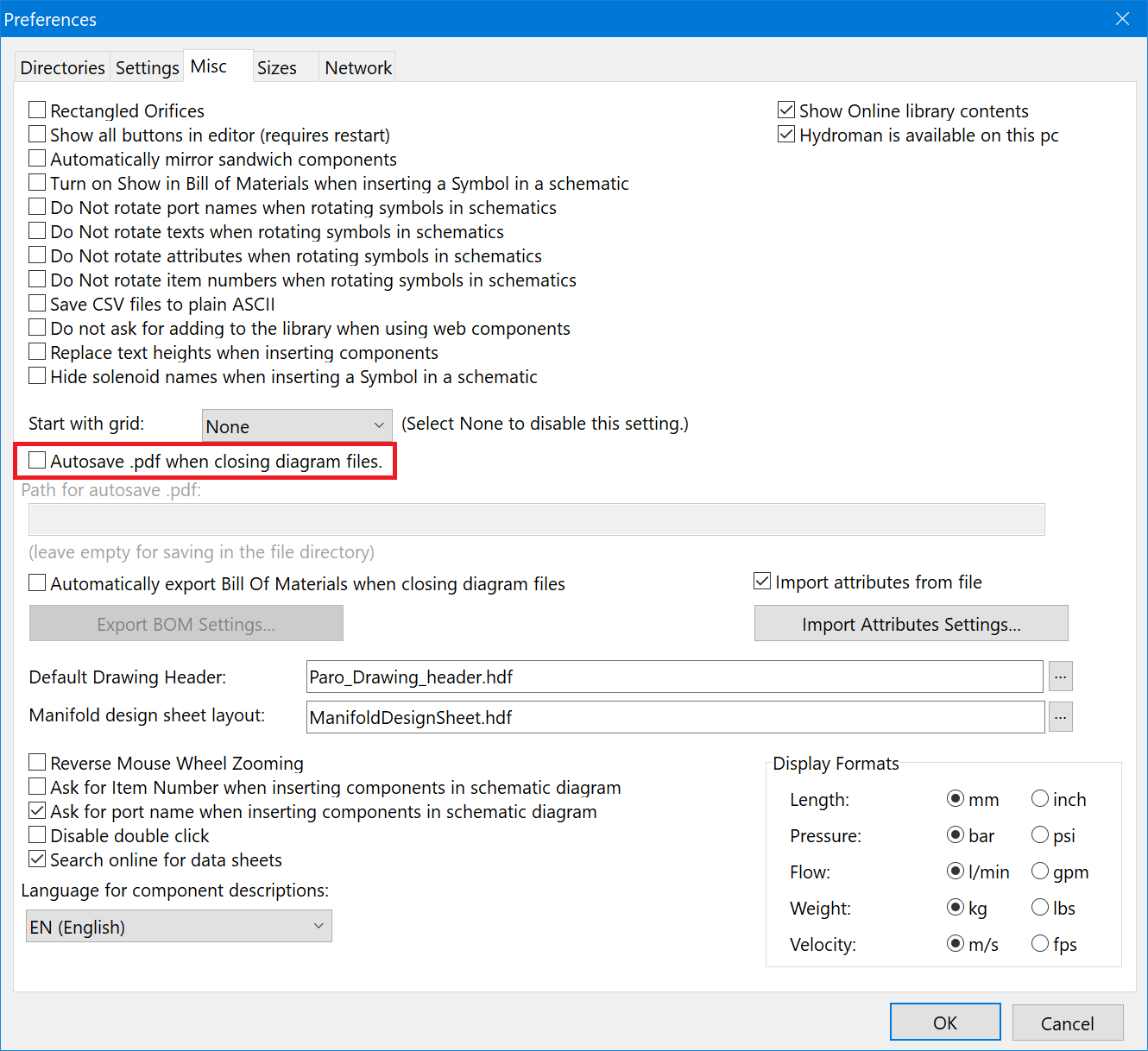
Task: Uncheck Search online for data sheets
Action: tap(36, 859)
